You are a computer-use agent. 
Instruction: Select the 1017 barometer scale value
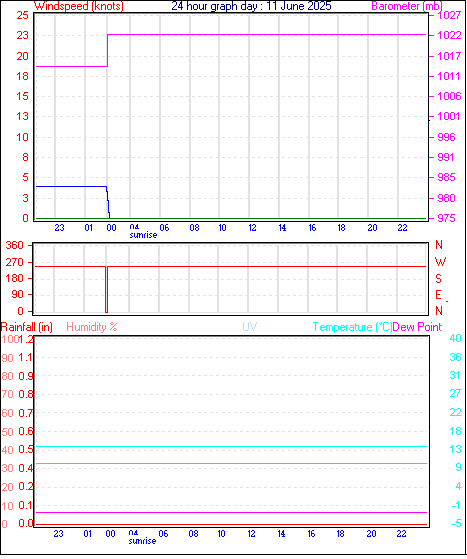(449, 56)
